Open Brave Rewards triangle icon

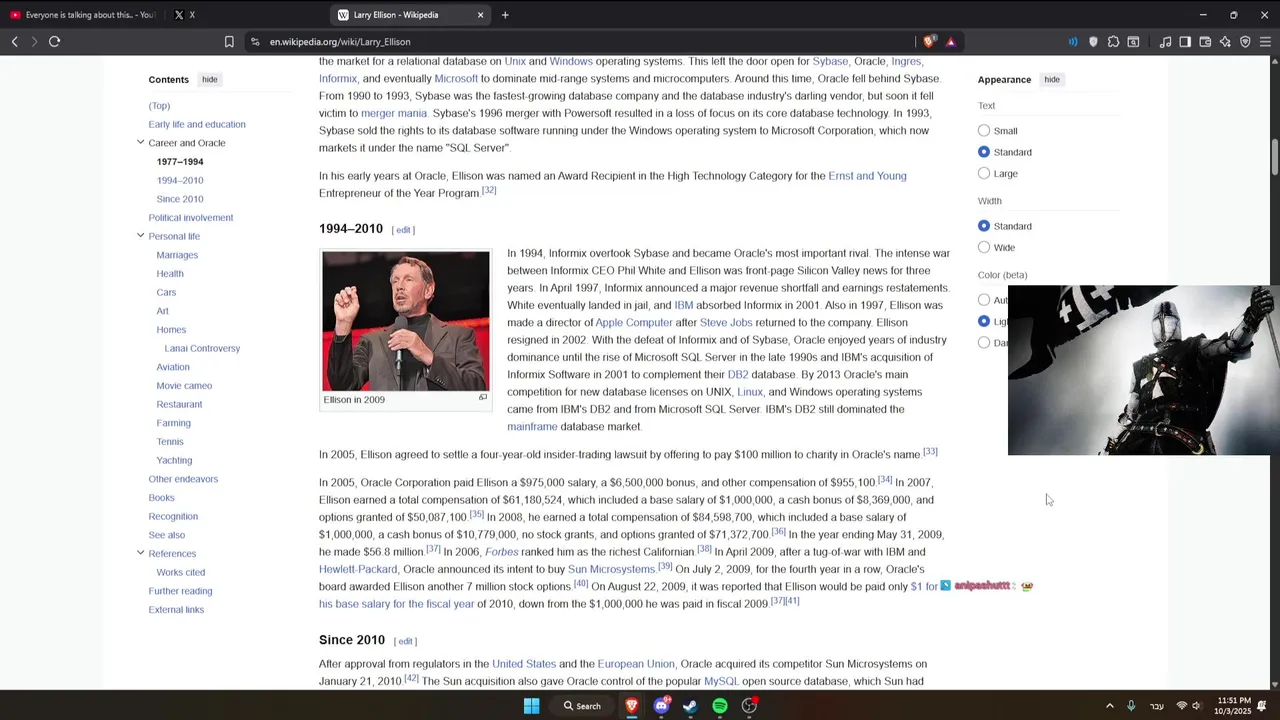950,42
